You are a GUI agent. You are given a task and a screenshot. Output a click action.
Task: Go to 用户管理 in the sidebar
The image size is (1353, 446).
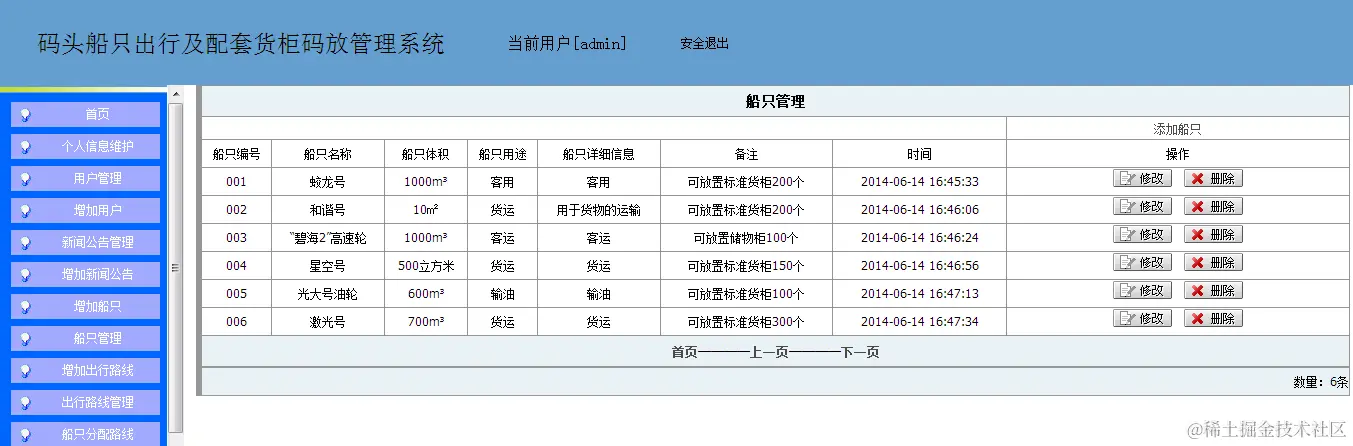point(85,178)
